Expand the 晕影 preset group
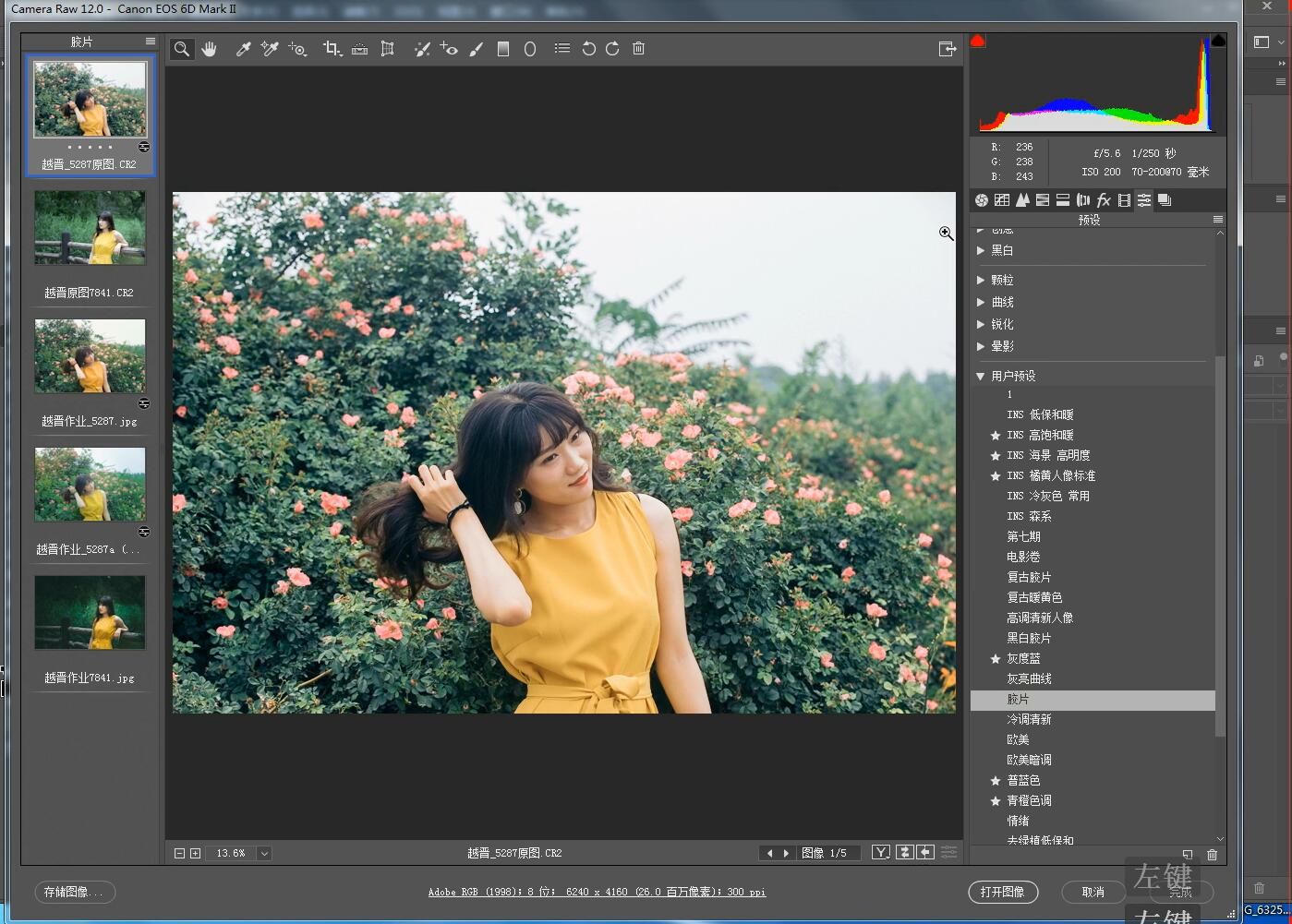The image size is (1292, 924). (981, 346)
